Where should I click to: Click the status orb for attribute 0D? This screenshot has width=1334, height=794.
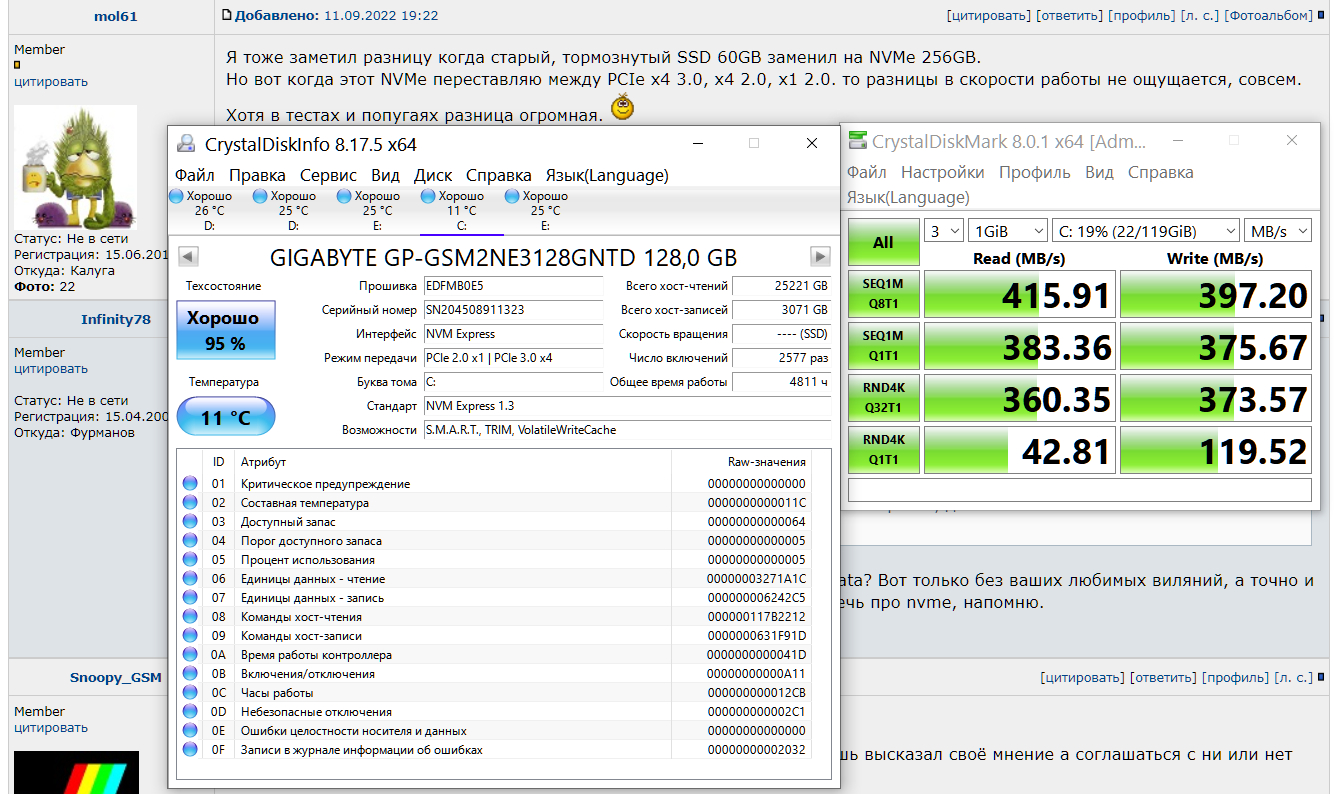point(190,712)
